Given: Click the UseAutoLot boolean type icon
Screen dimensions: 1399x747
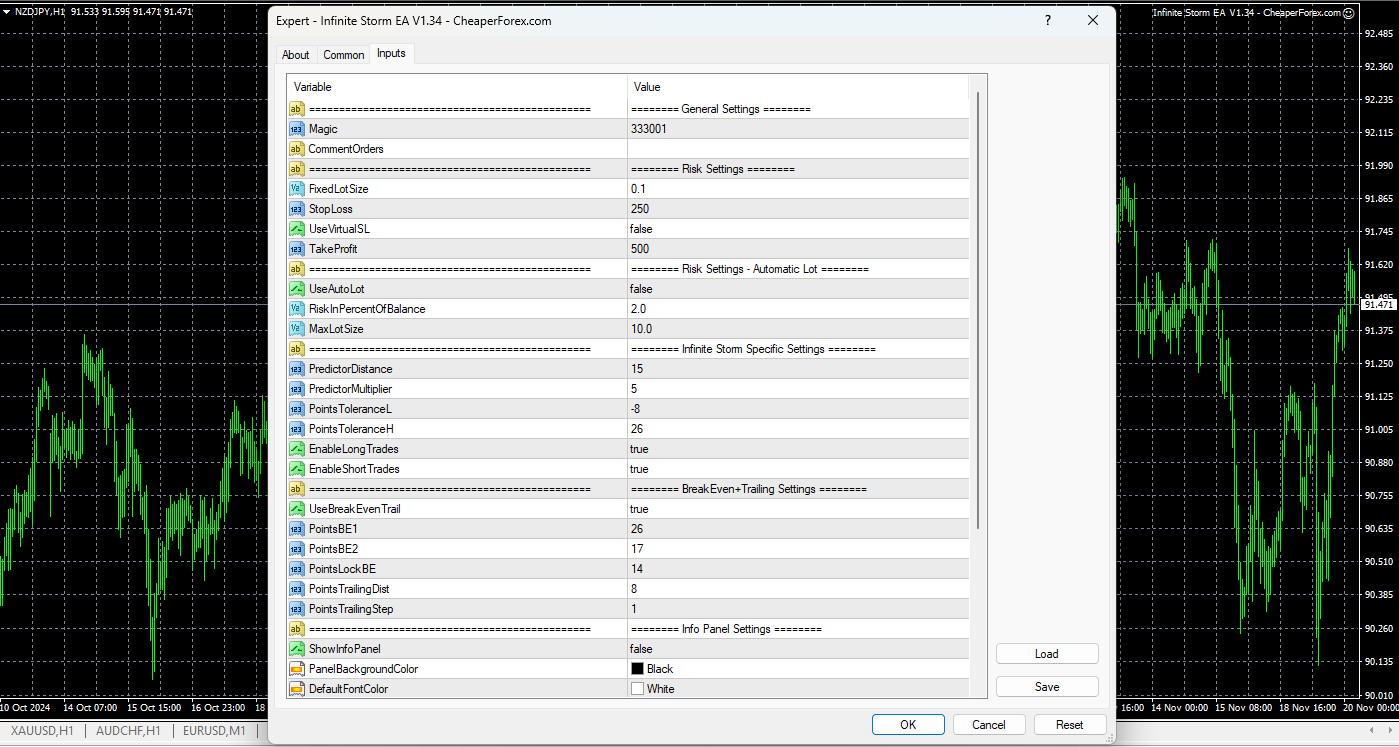Looking at the screenshot, I should click(296, 289).
